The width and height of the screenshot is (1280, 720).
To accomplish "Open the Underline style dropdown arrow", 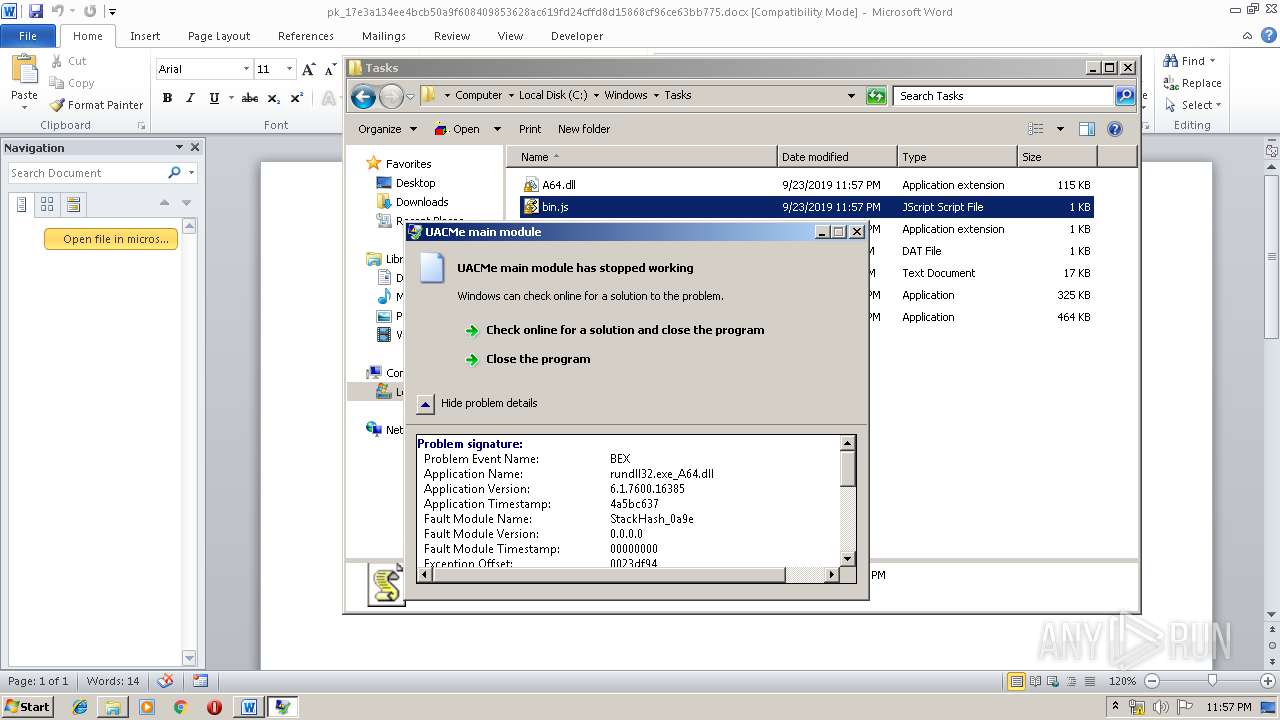I will [230, 98].
